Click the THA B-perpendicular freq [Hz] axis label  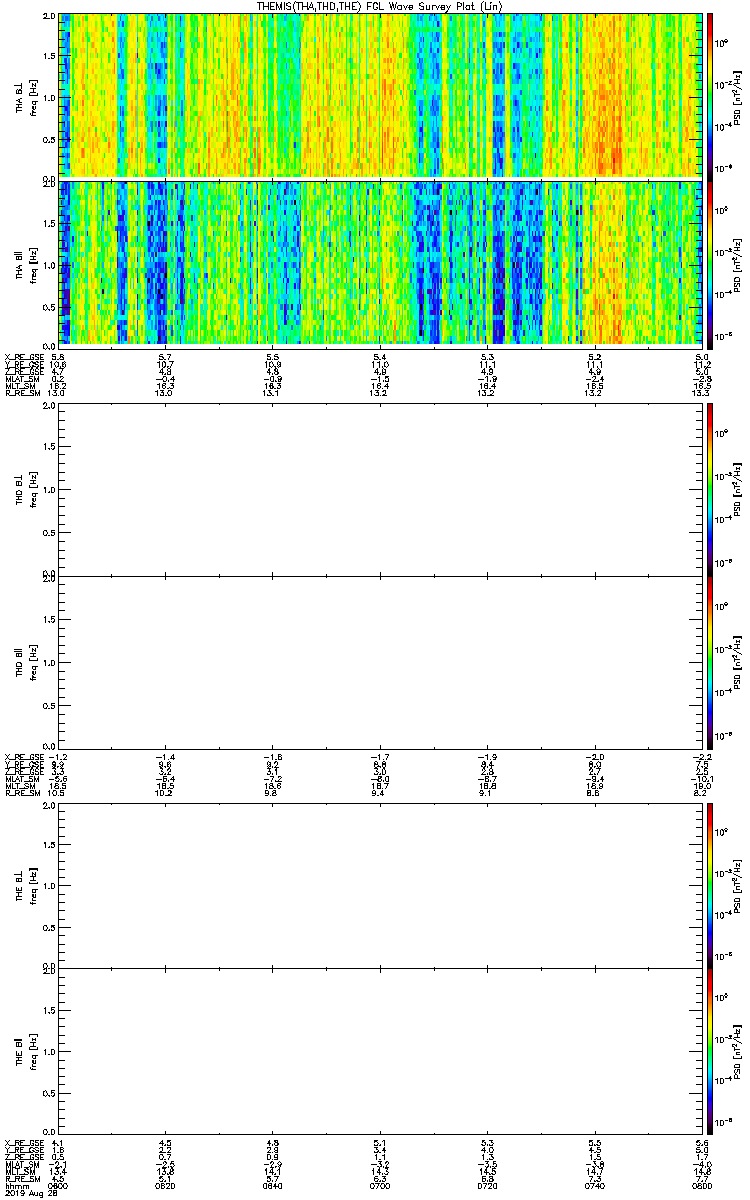[x=33, y=96]
